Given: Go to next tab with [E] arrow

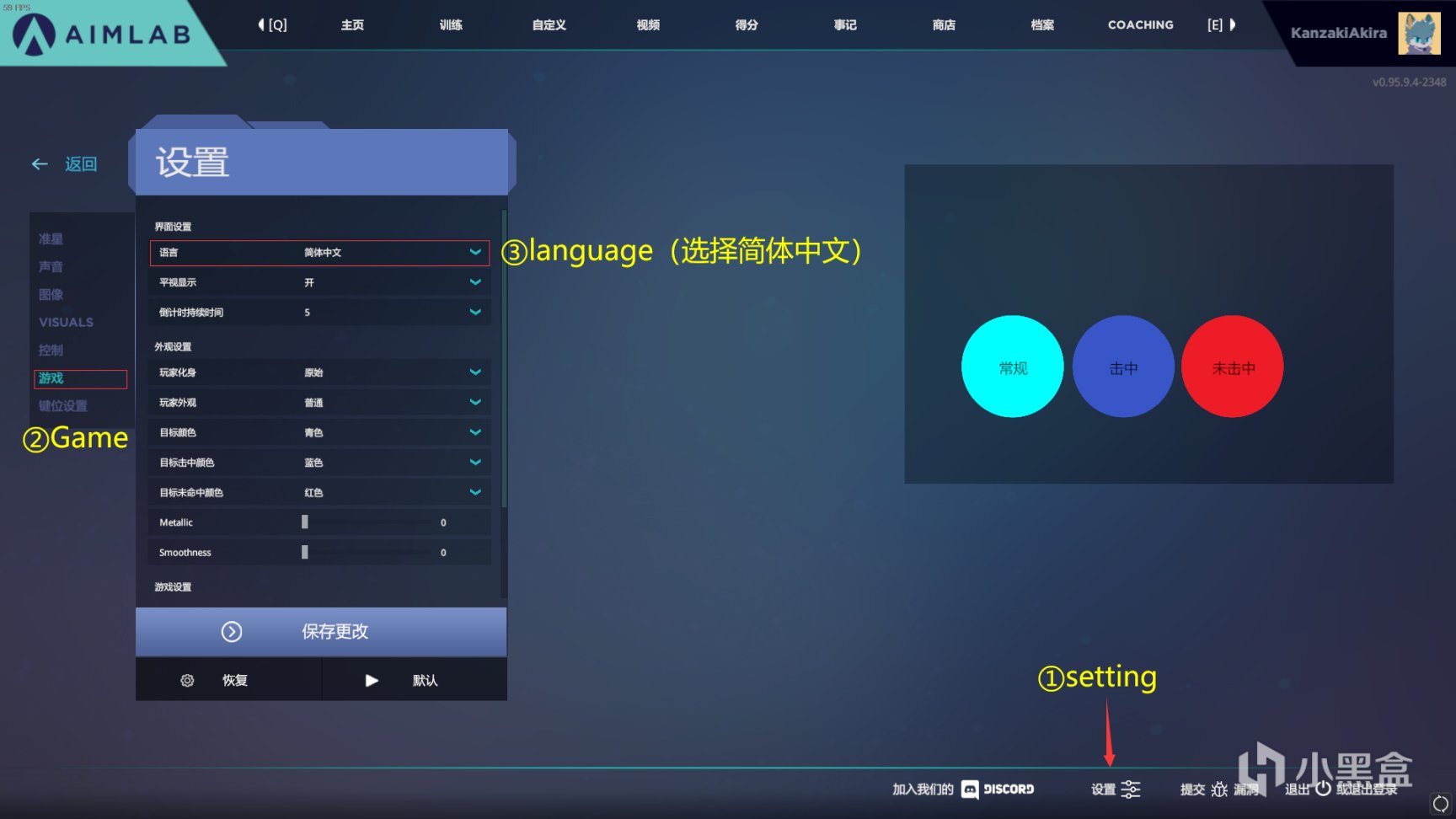Looking at the screenshot, I should click(x=1221, y=25).
